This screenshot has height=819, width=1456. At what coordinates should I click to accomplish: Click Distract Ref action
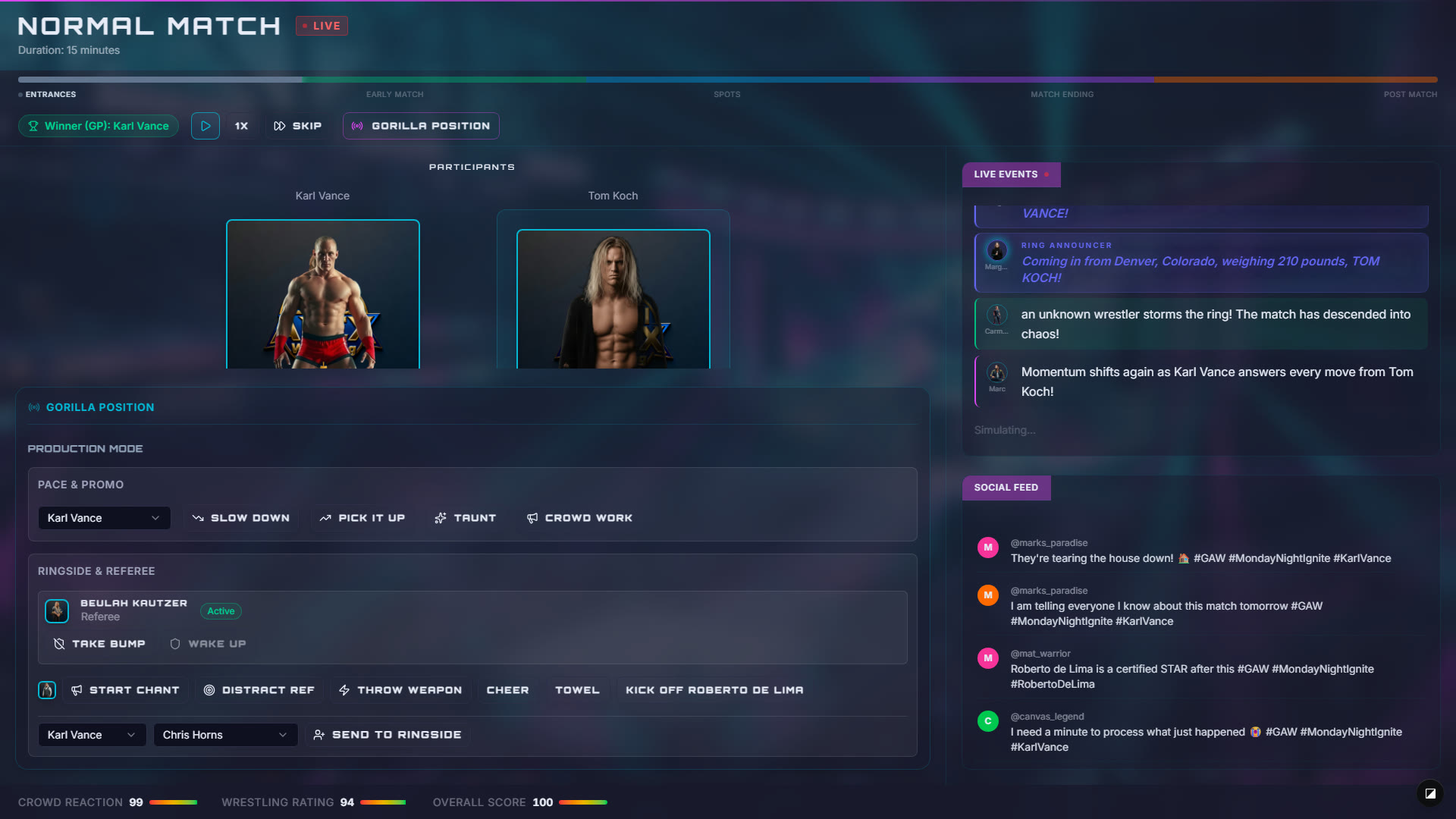pyautogui.click(x=259, y=690)
